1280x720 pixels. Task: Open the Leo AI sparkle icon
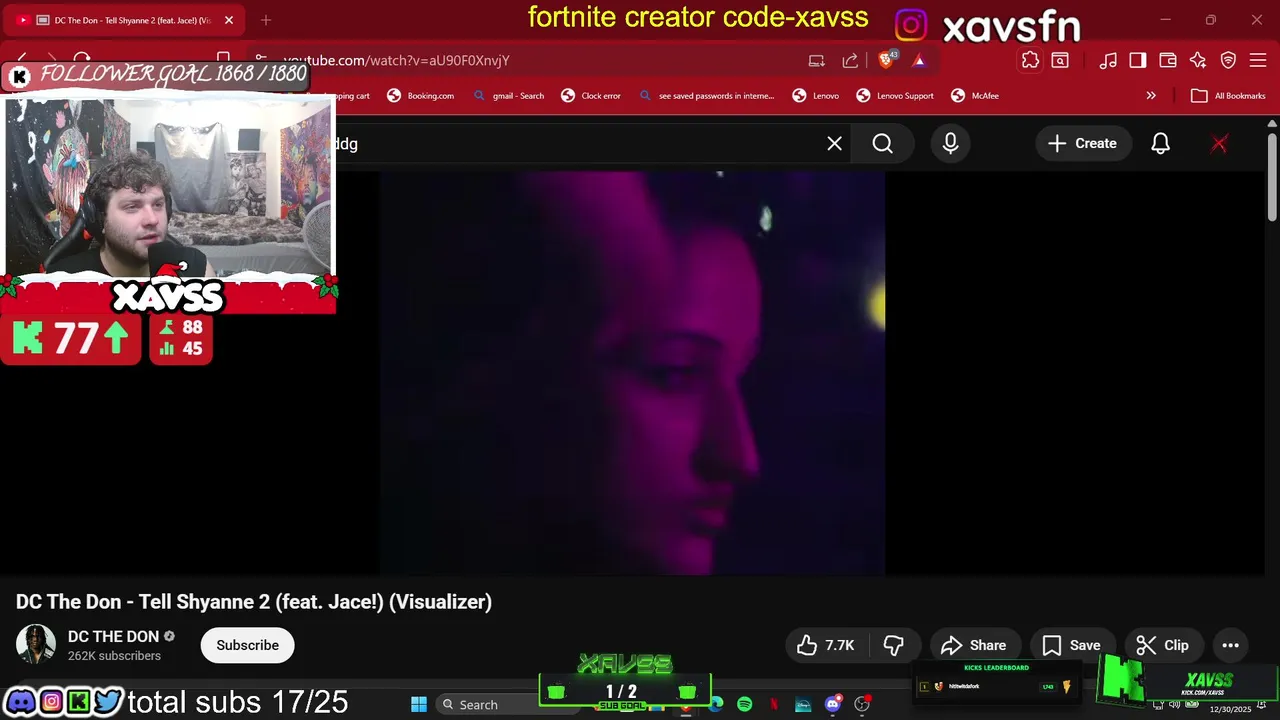[1198, 61]
